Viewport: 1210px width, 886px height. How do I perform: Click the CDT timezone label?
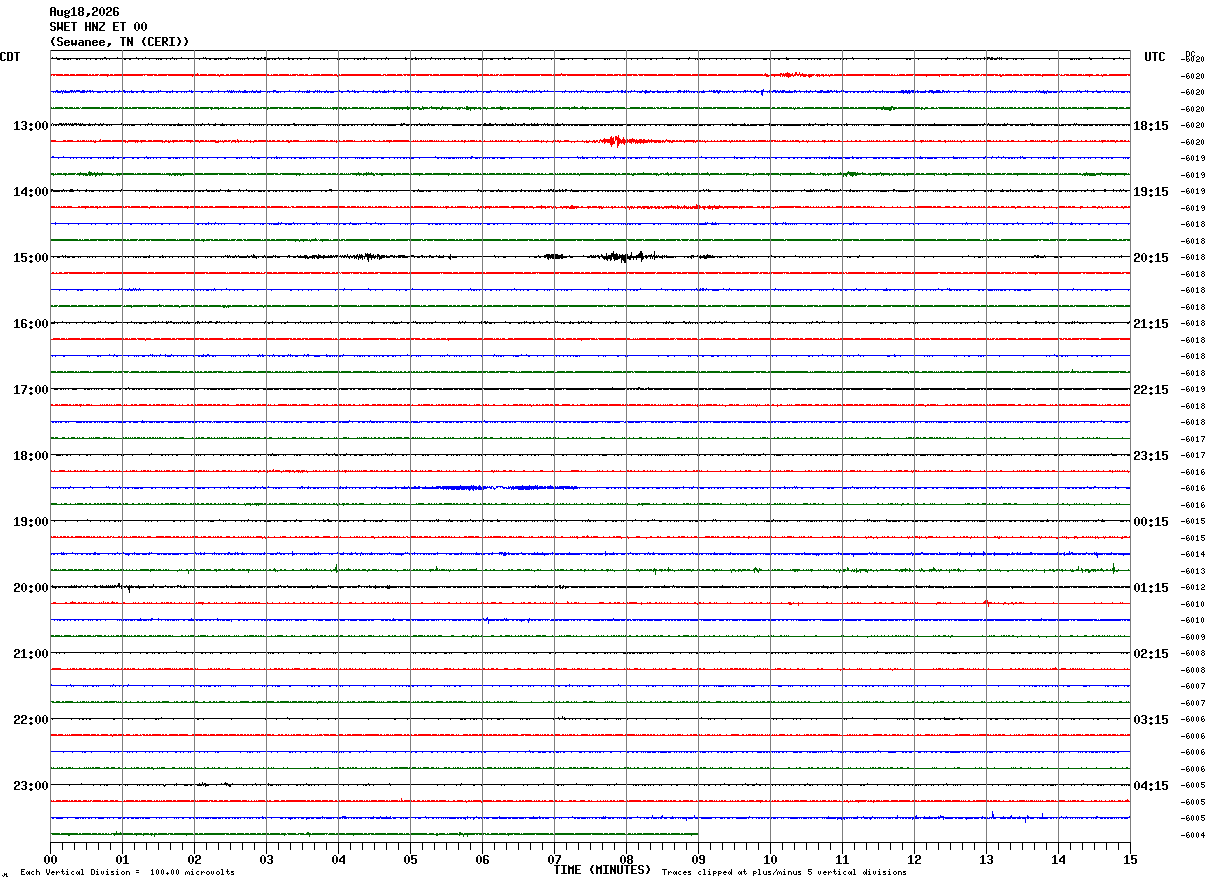coord(10,57)
